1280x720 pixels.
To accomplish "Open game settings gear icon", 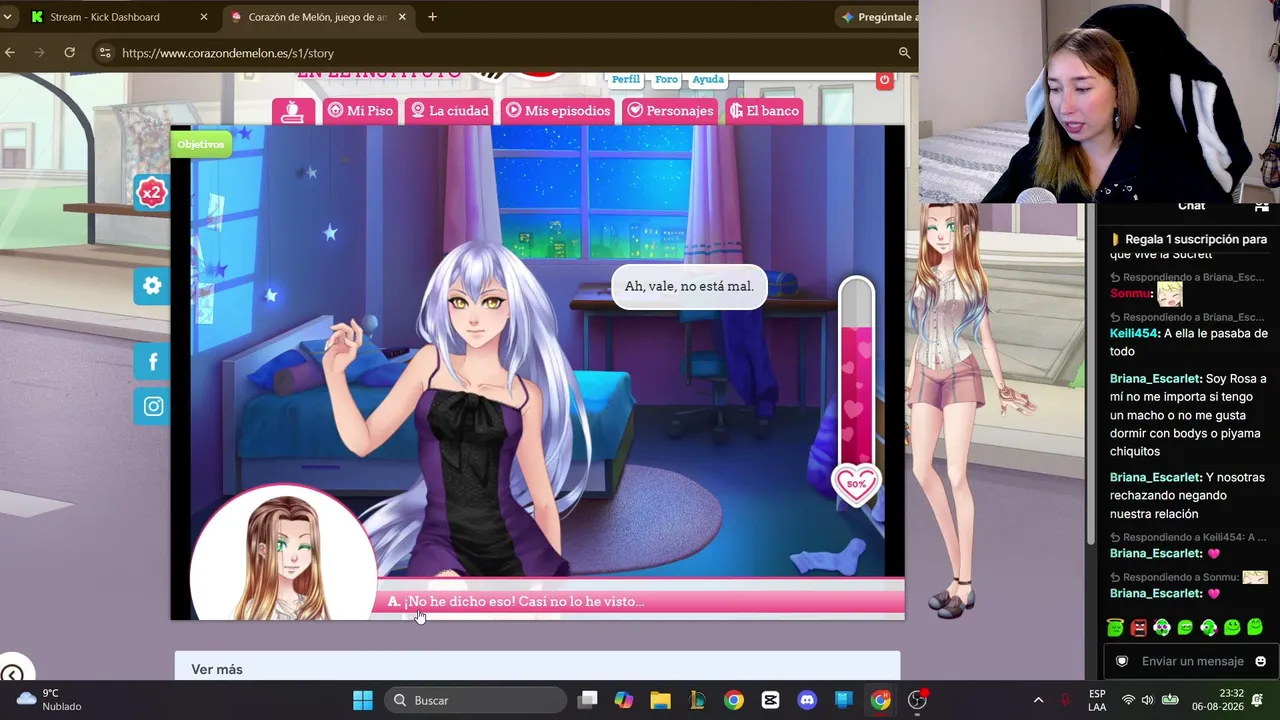I will tap(152, 286).
